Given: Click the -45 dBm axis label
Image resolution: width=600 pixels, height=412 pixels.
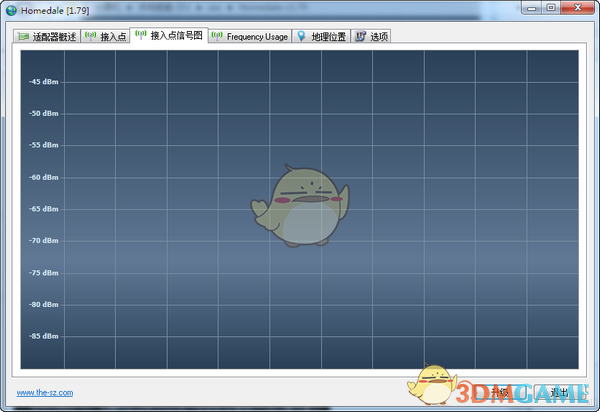Looking at the screenshot, I should coord(43,82).
